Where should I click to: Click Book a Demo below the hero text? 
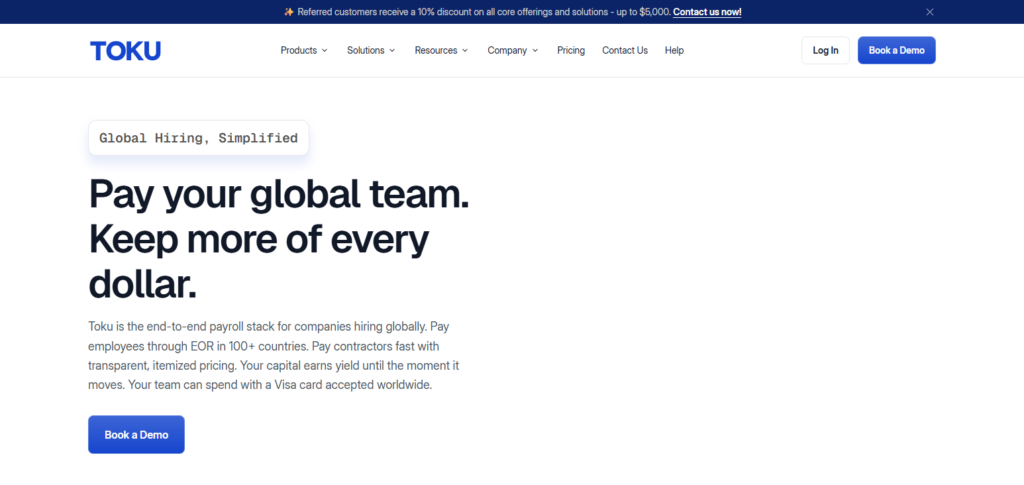pos(136,435)
